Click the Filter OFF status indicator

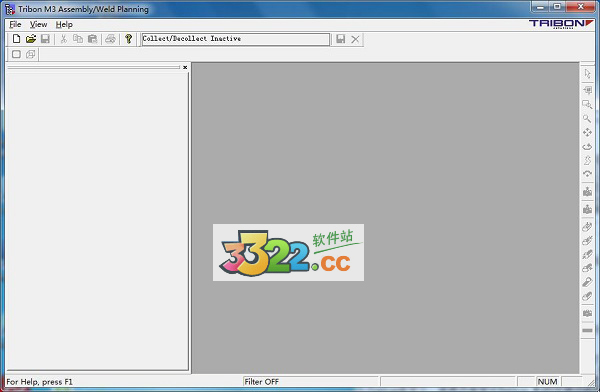tap(262, 382)
